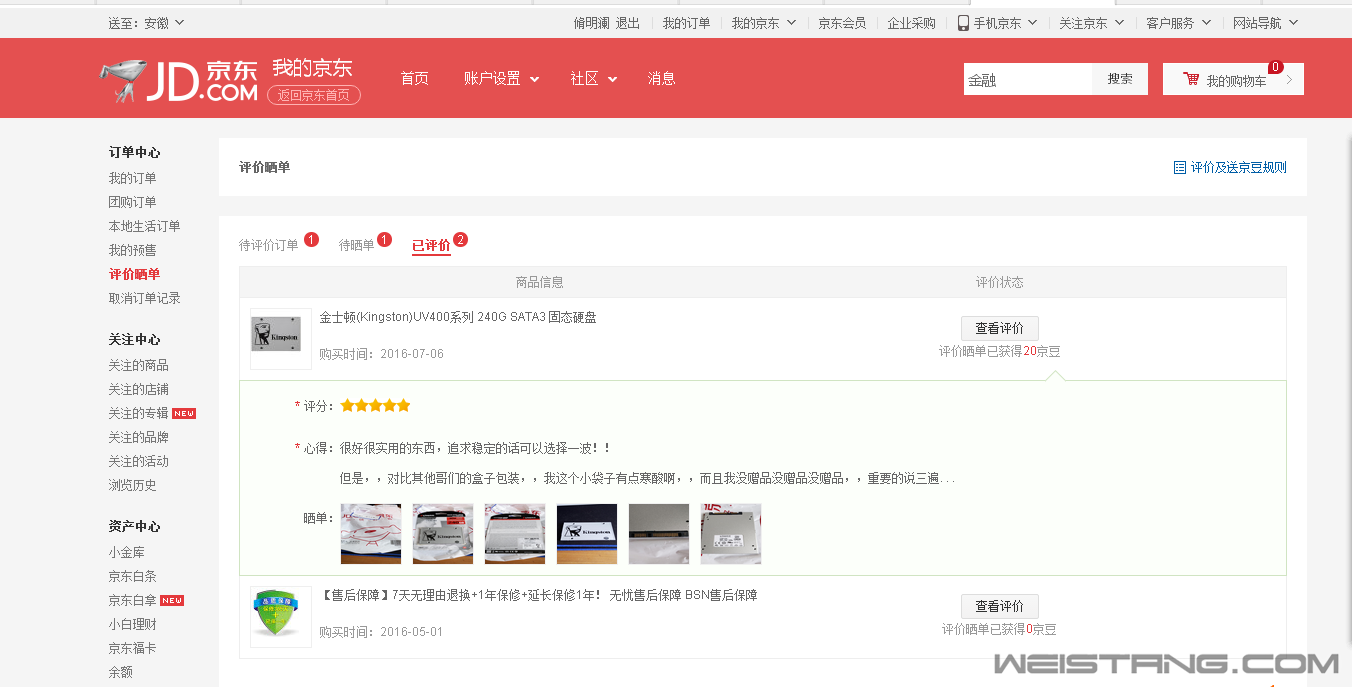The height and width of the screenshot is (687, 1352).
Task: Click 返回京东首页 button
Action: pyautogui.click(x=314, y=95)
